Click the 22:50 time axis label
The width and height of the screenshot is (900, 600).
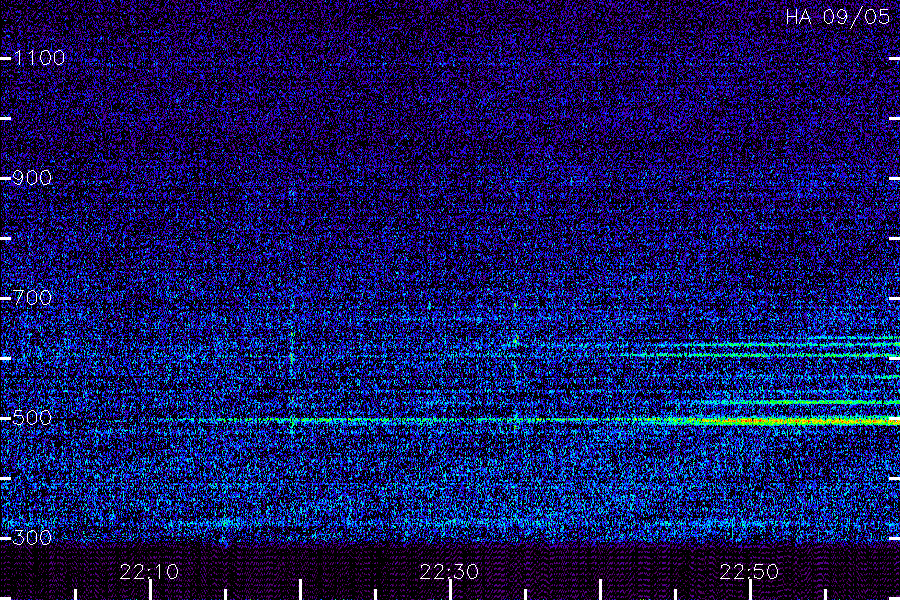pyautogui.click(x=749, y=572)
